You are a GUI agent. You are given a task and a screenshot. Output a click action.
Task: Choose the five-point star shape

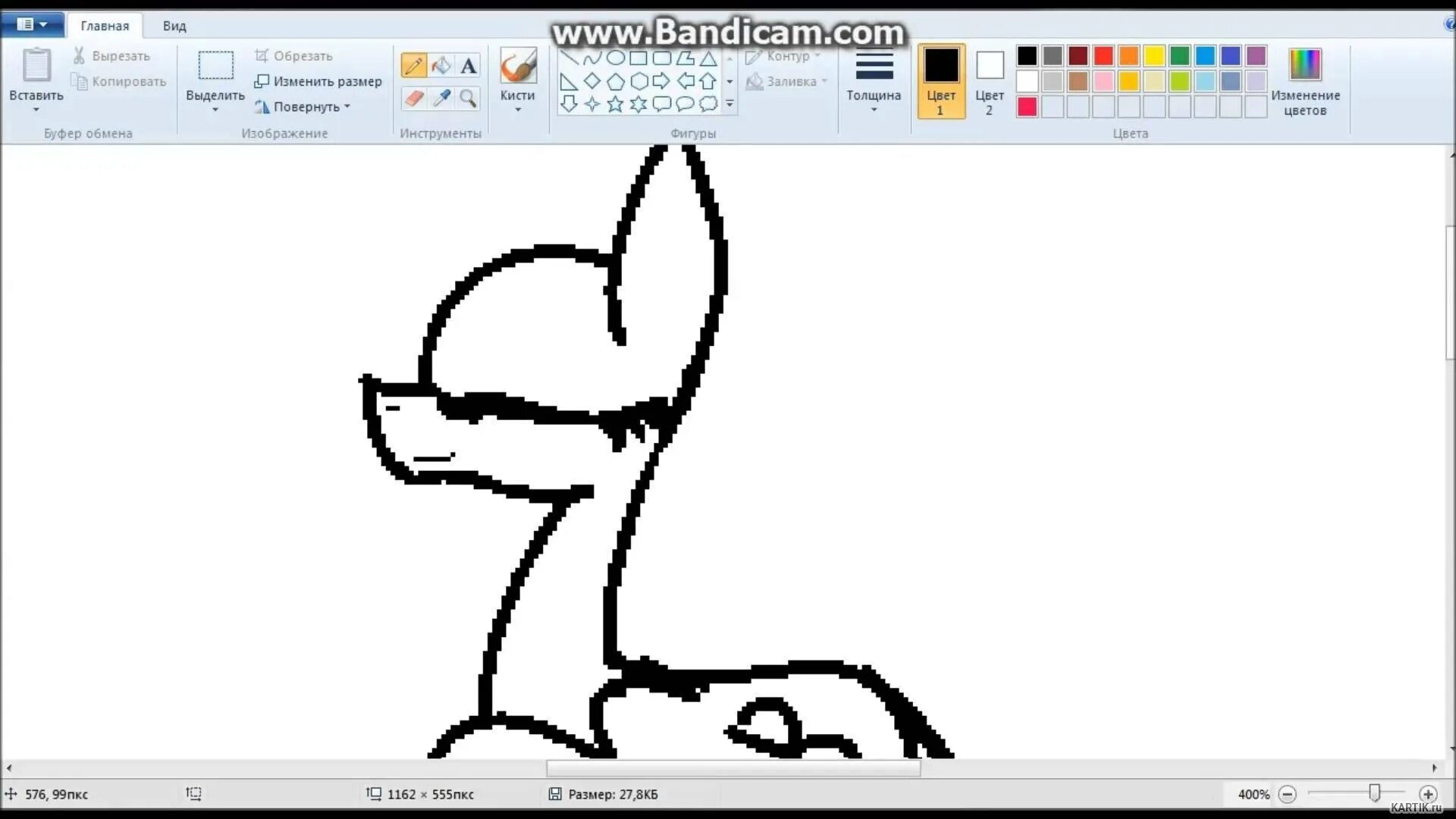[x=615, y=104]
